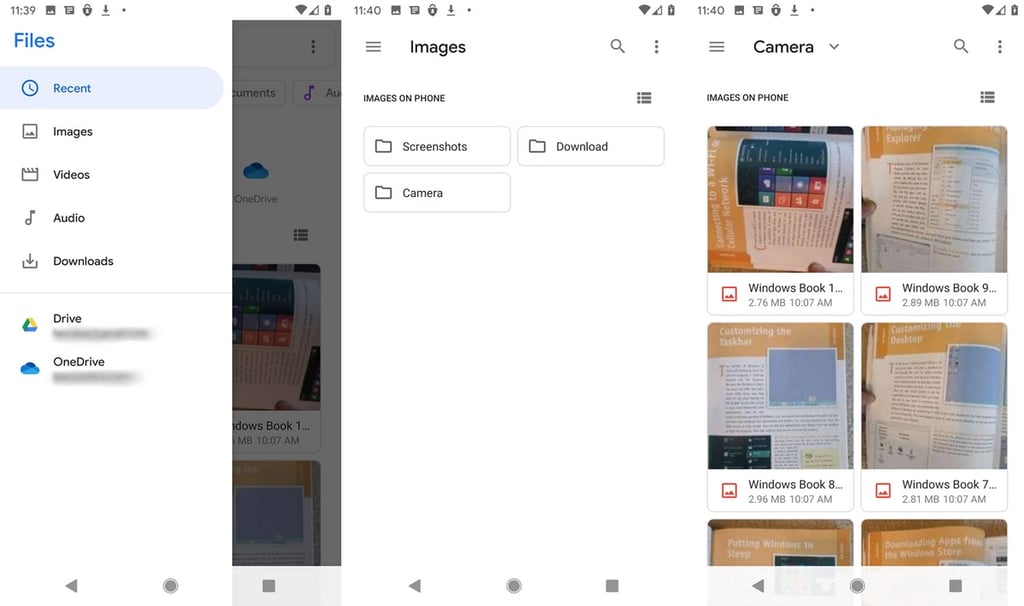Tap the 2.96 MB 10:07 AM file detail
This screenshot has height=606, width=1024.
(790, 499)
